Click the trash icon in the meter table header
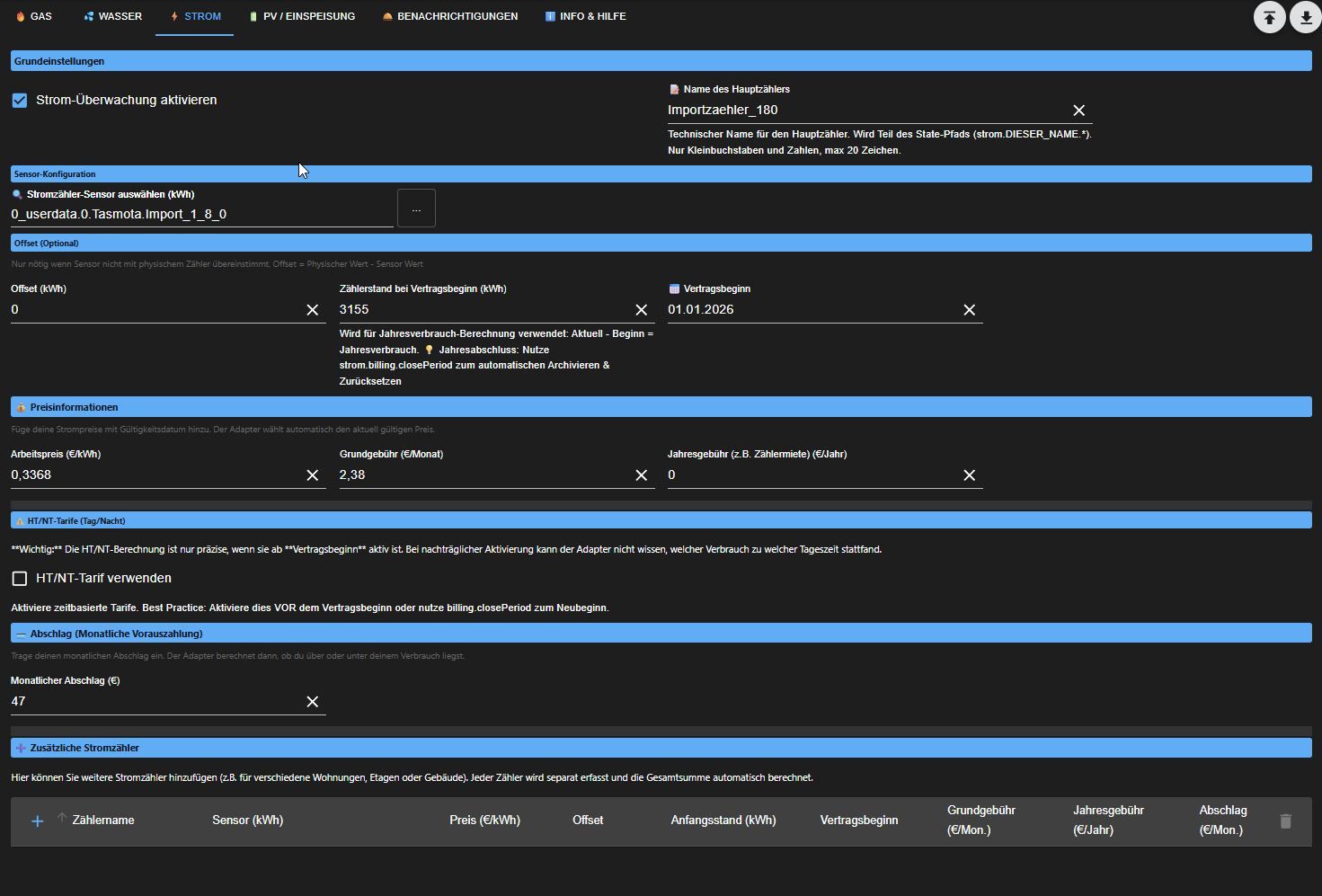The height and width of the screenshot is (896, 1322). coord(1285,821)
